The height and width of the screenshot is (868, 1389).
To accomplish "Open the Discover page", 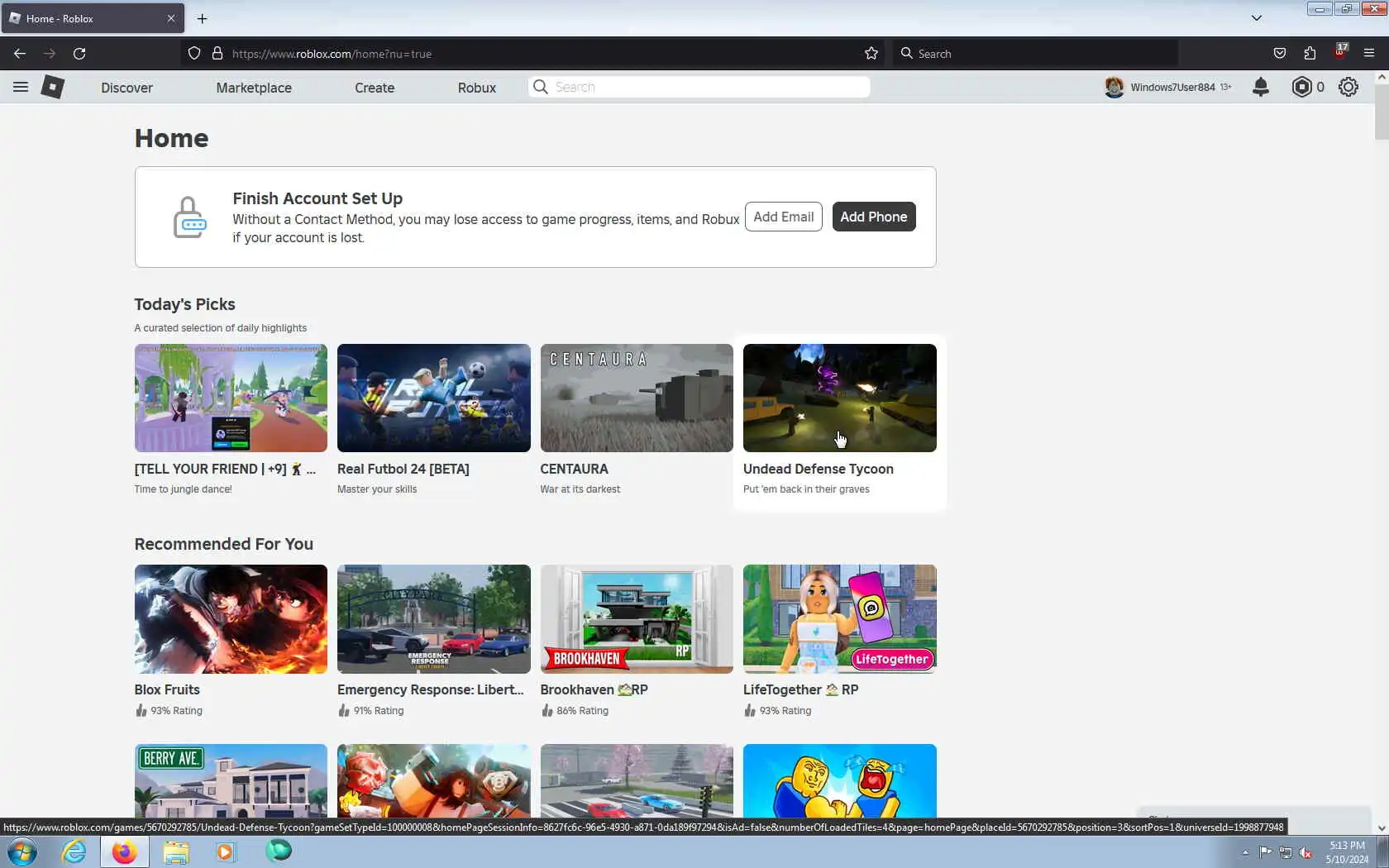I will 126,88.
